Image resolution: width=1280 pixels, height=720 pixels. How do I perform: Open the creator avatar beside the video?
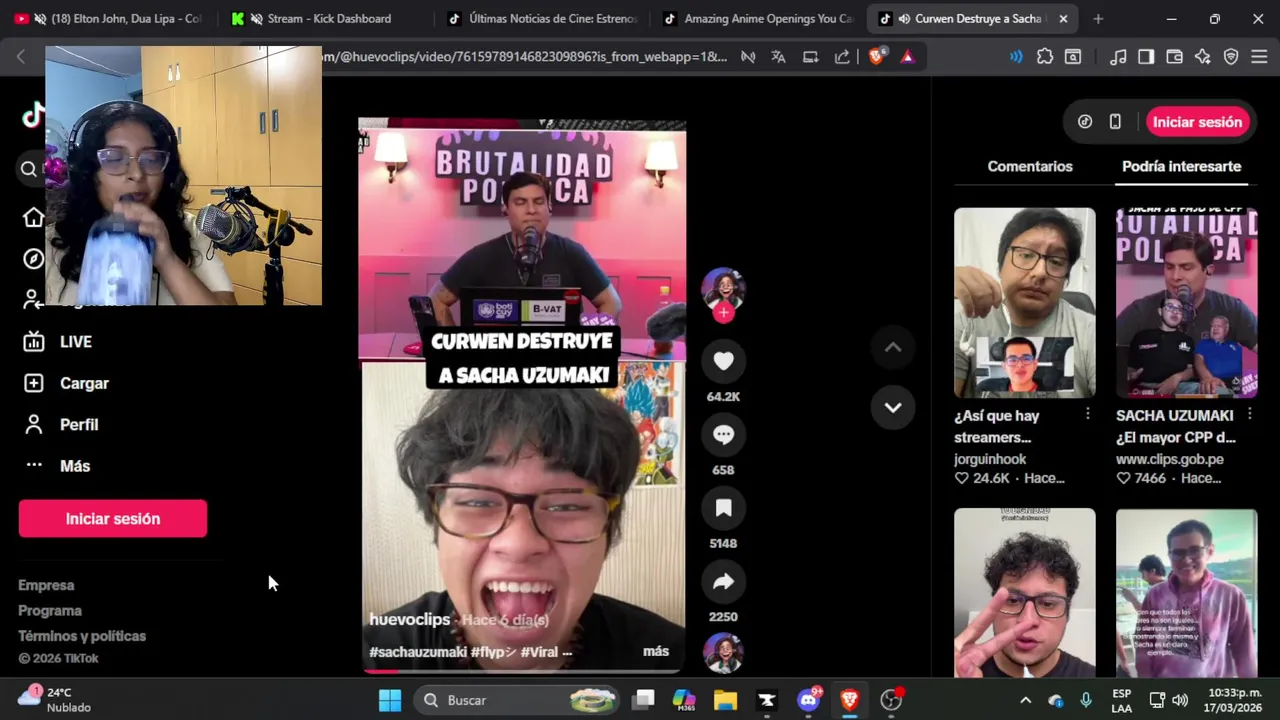coord(723,288)
